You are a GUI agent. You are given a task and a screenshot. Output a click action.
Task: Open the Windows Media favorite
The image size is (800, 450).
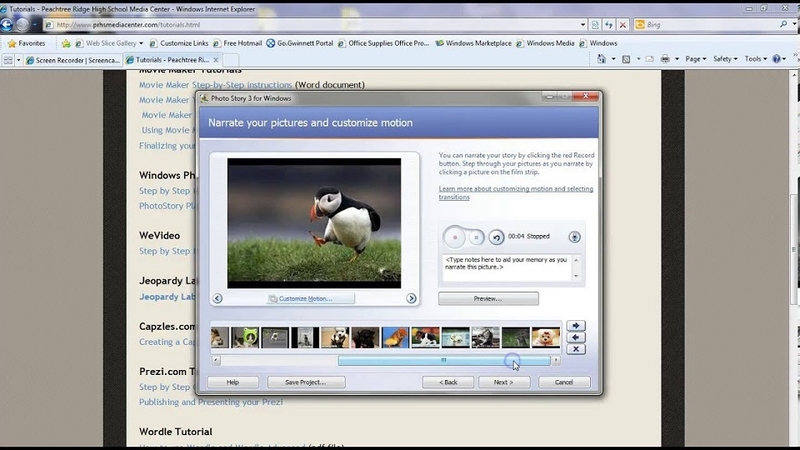(x=545, y=43)
